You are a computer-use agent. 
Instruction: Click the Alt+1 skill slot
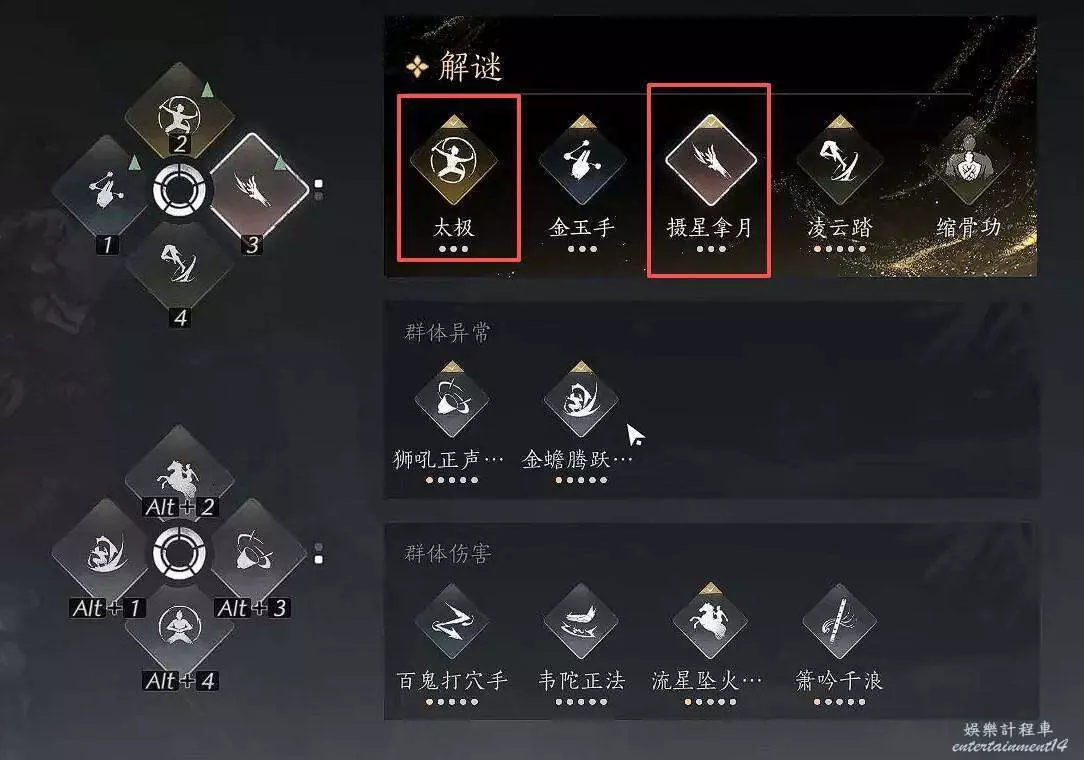pos(102,552)
